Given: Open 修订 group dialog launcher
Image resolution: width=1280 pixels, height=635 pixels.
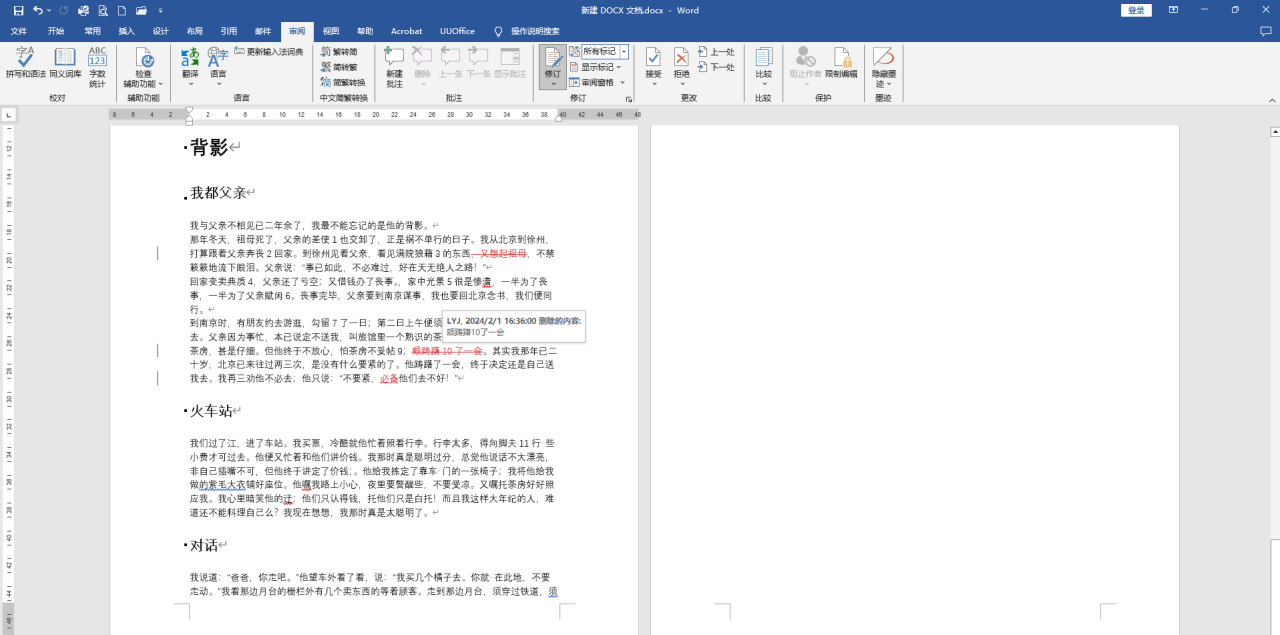Looking at the screenshot, I should pos(629,99).
